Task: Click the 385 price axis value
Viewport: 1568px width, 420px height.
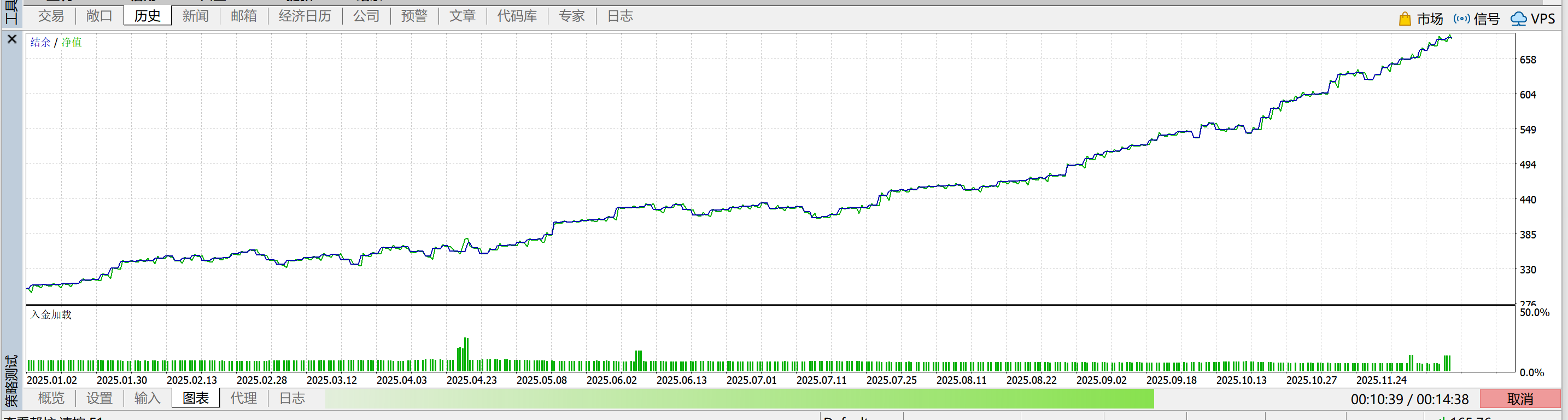Action: click(x=1528, y=235)
